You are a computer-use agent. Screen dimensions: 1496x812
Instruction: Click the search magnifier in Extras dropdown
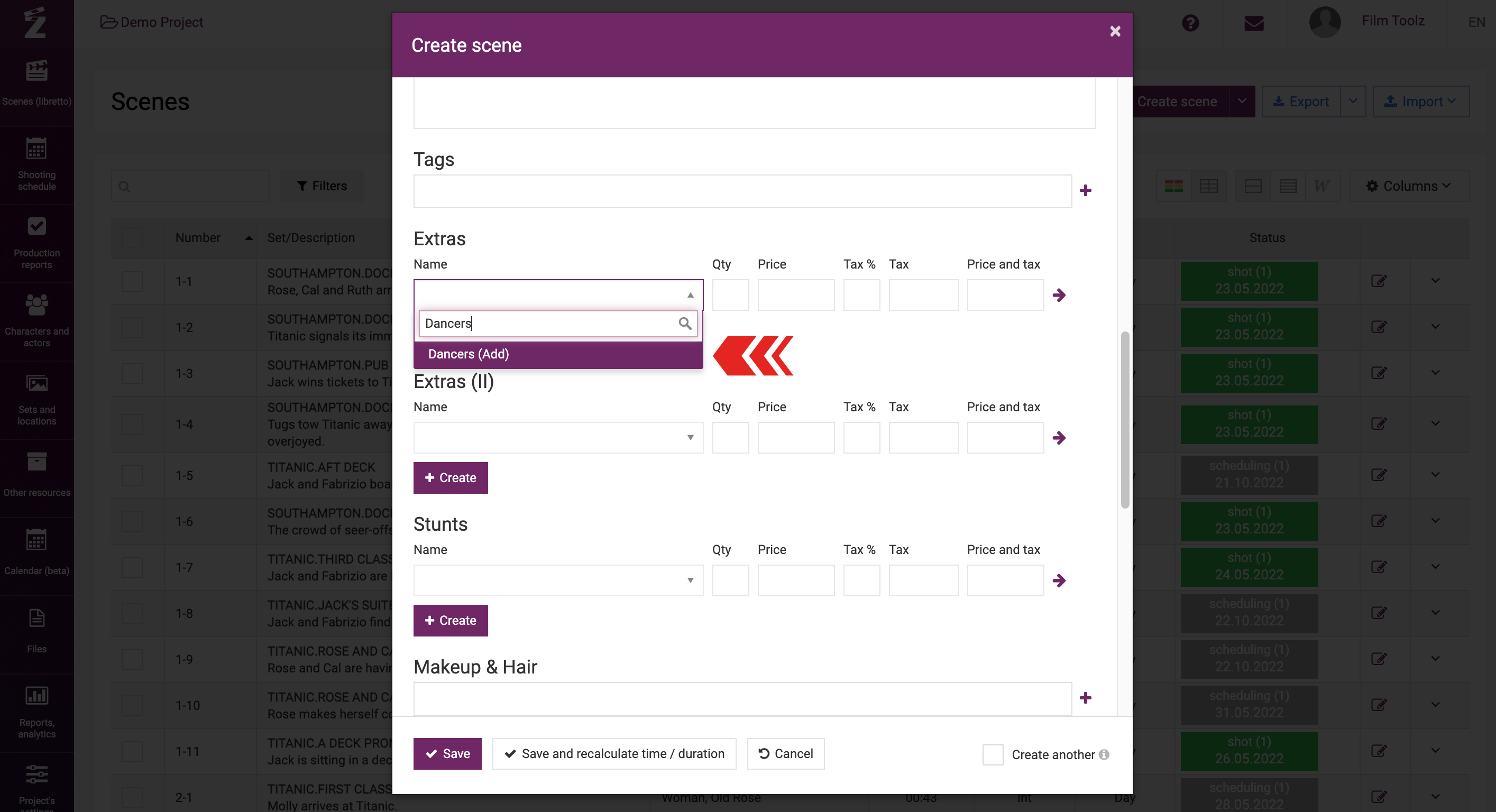point(685,324)
